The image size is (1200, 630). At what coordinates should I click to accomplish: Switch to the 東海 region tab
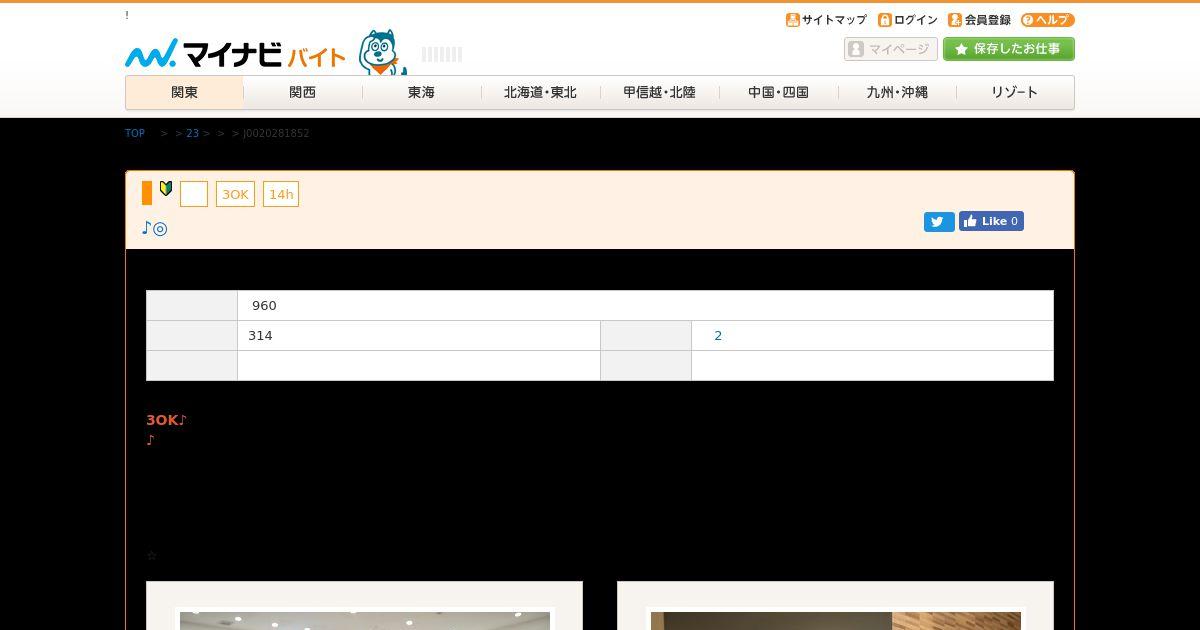pyautogui.click(x=421, y=92)
